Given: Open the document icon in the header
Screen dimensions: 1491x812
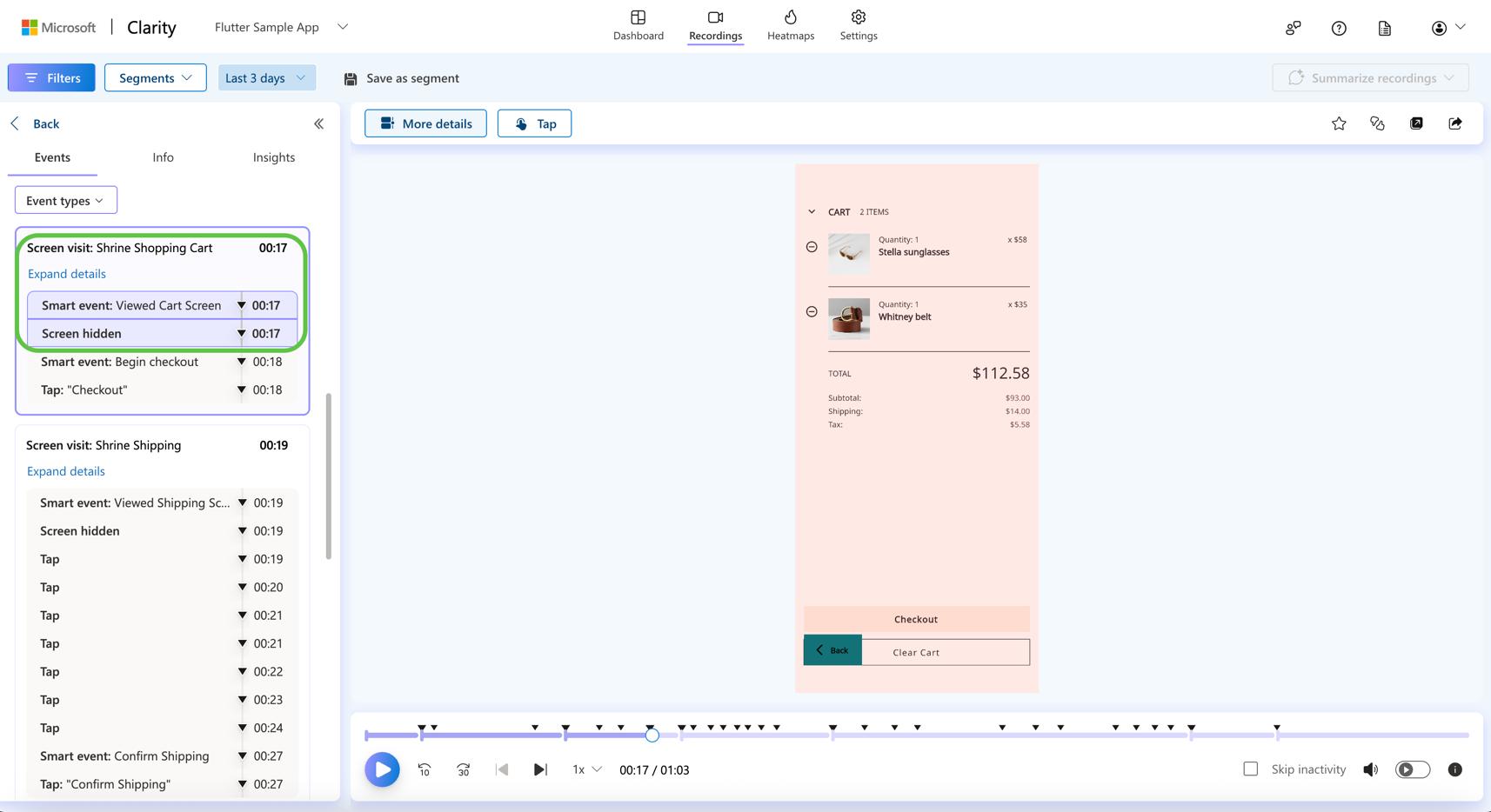Looking at the screenshot, I should click(1385, 28).
